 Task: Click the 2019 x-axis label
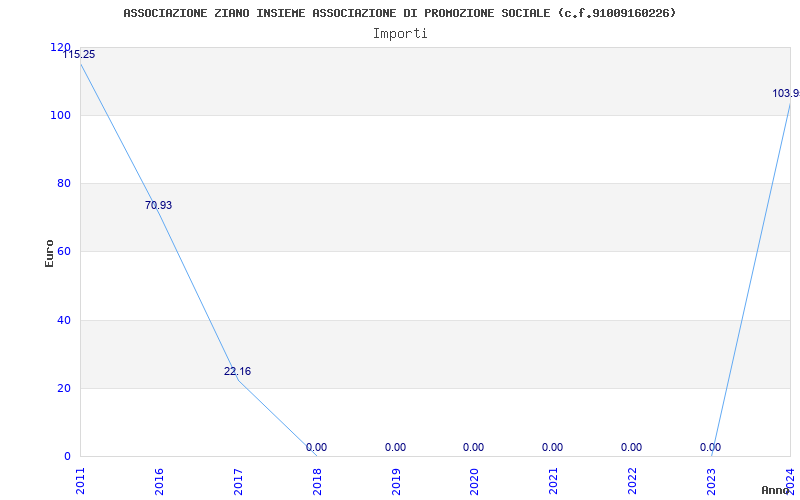coord(396,481)
